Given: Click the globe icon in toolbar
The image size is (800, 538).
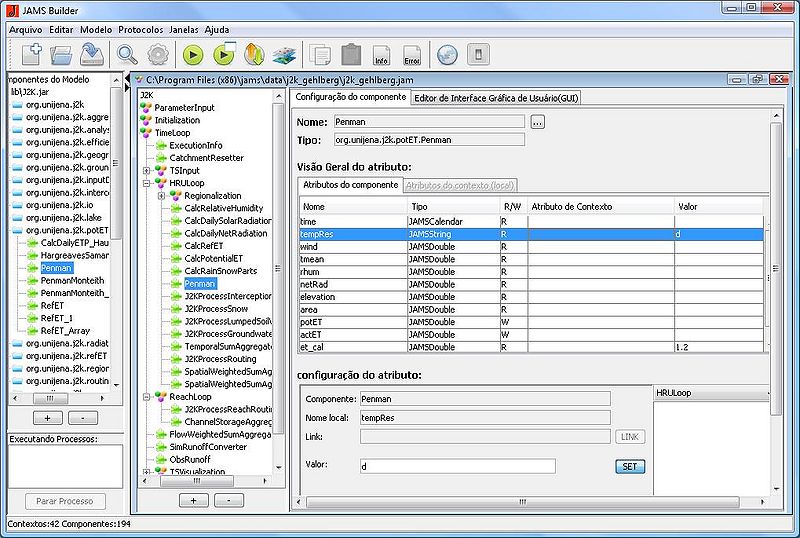Looking at the screenshot, I should pos(447,54).
